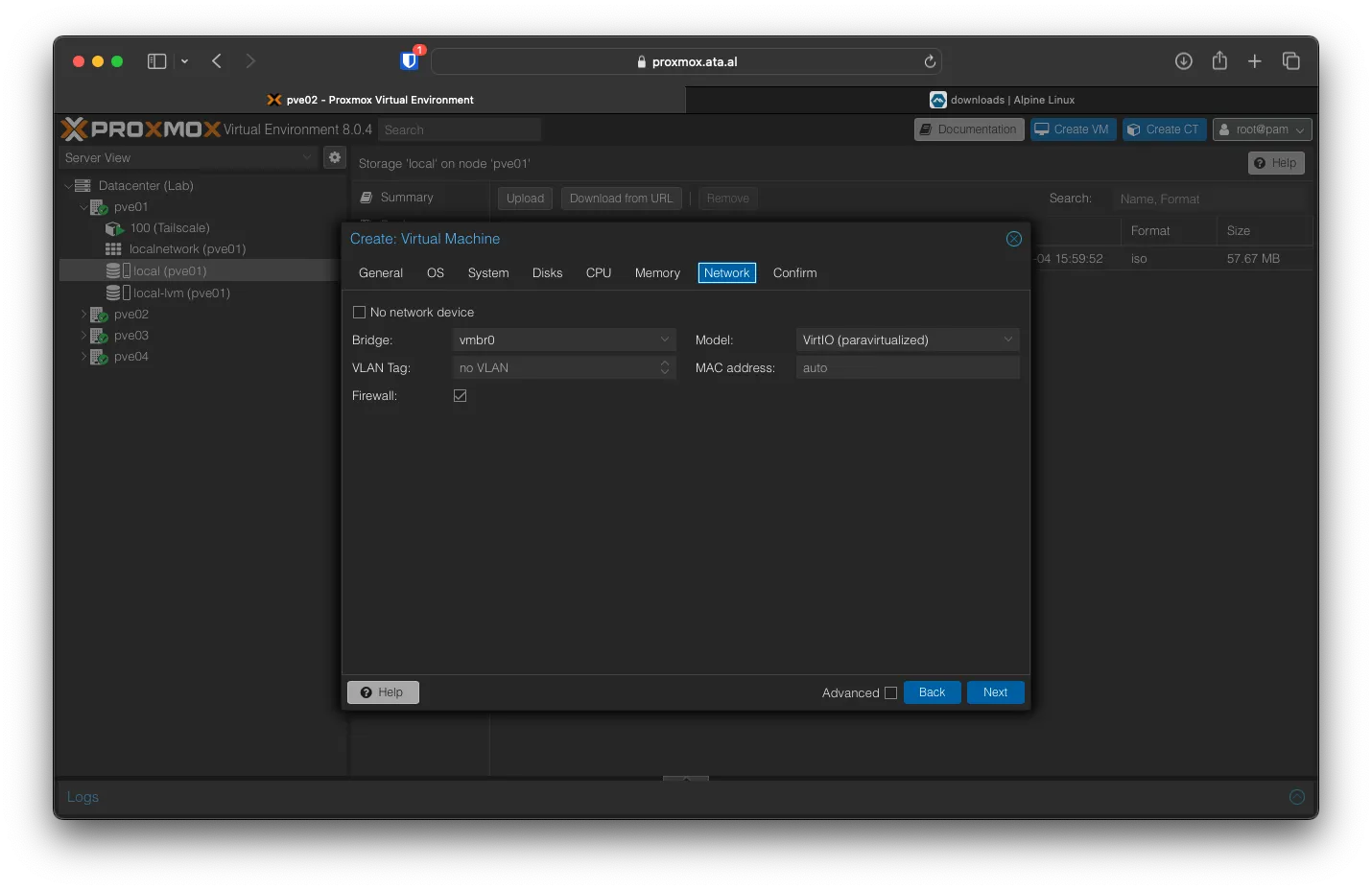Click the Upload button
The image size is (1372, 890).
coord(525,199)
